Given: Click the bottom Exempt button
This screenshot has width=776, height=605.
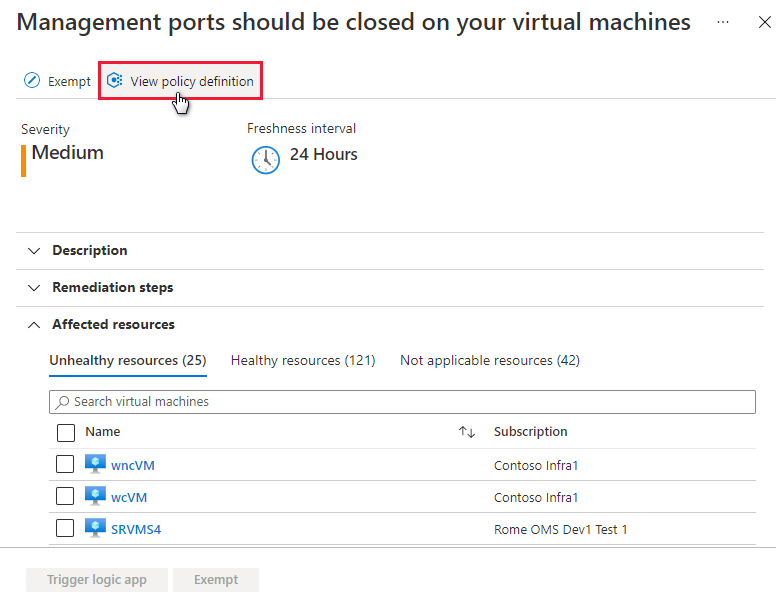Looking at the screenshot, I should click(x=216, y=580).
